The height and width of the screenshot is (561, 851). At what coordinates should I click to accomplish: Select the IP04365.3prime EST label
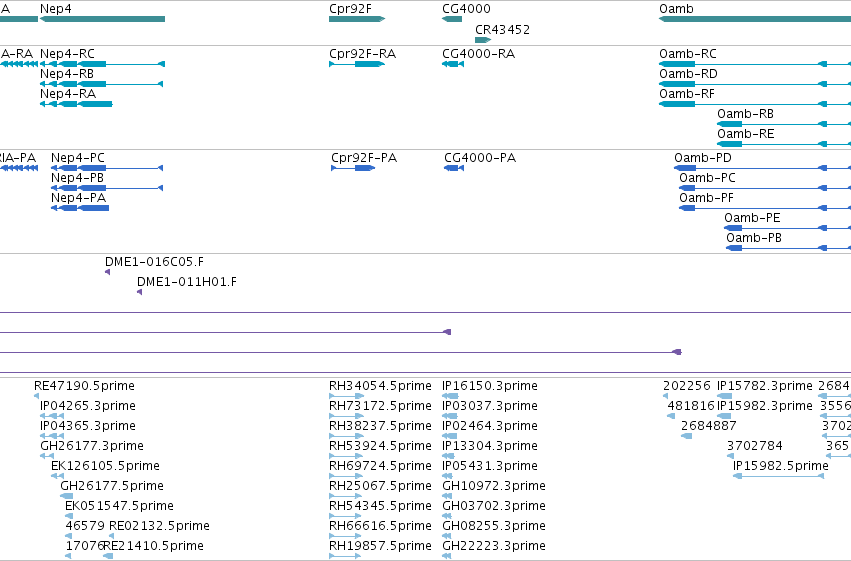point(88,426)
